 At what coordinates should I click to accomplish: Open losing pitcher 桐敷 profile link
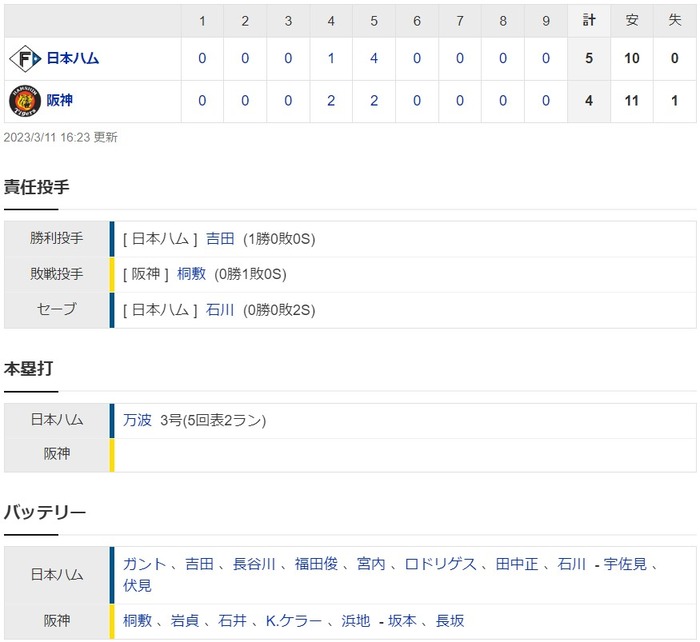pyautogui.click(x=191, y=274)
